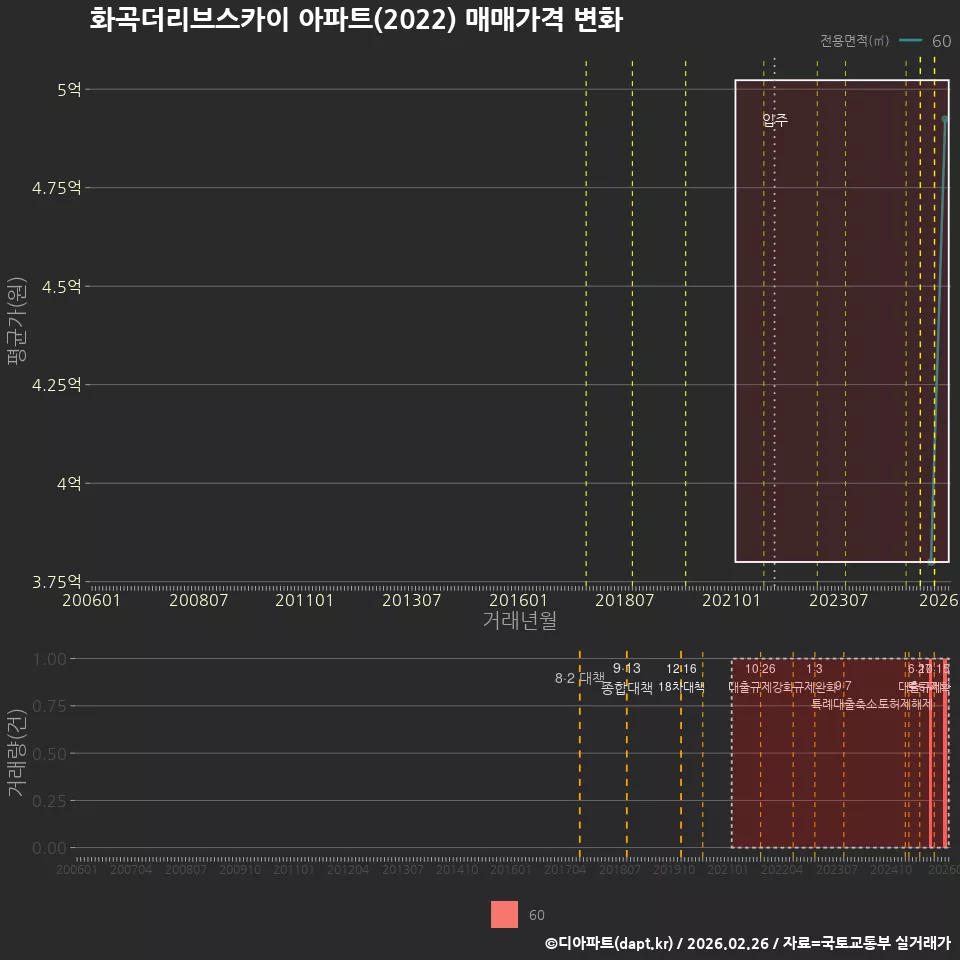
Task: Click 201101 on the price chart x-axis
Action: [304, 600]
